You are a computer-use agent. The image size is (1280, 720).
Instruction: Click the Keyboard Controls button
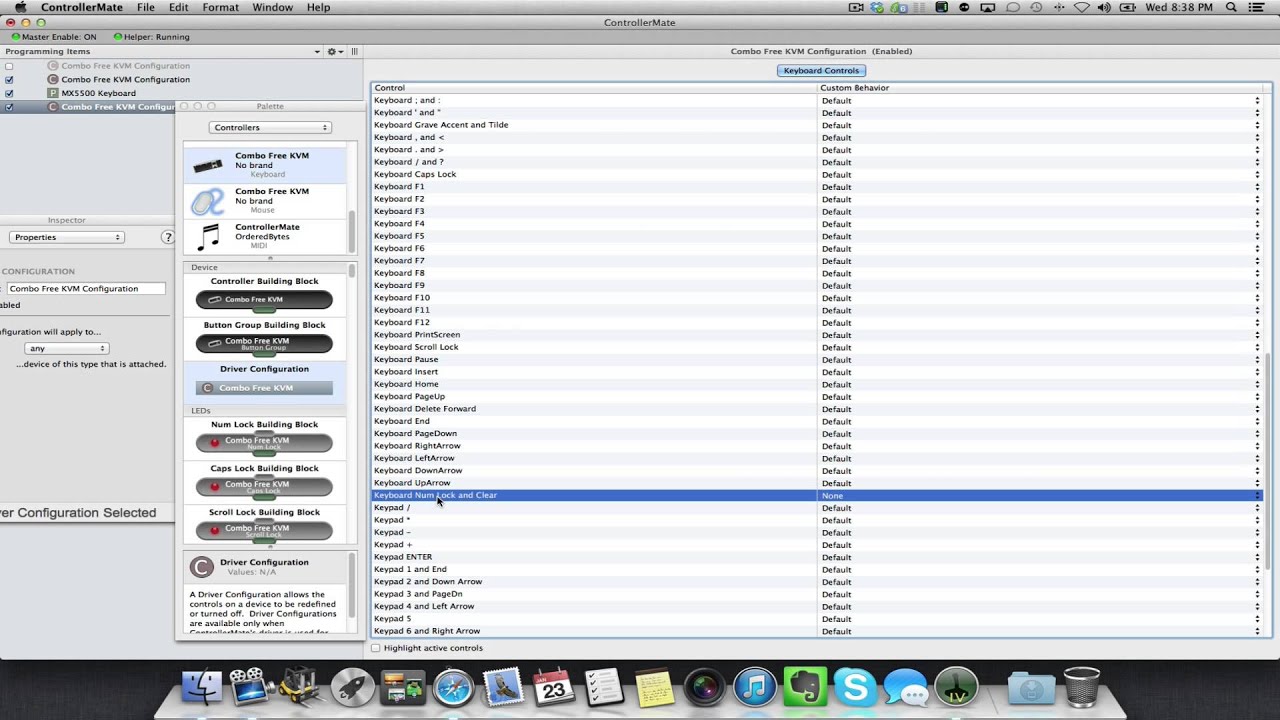click(x=821, y=70)
